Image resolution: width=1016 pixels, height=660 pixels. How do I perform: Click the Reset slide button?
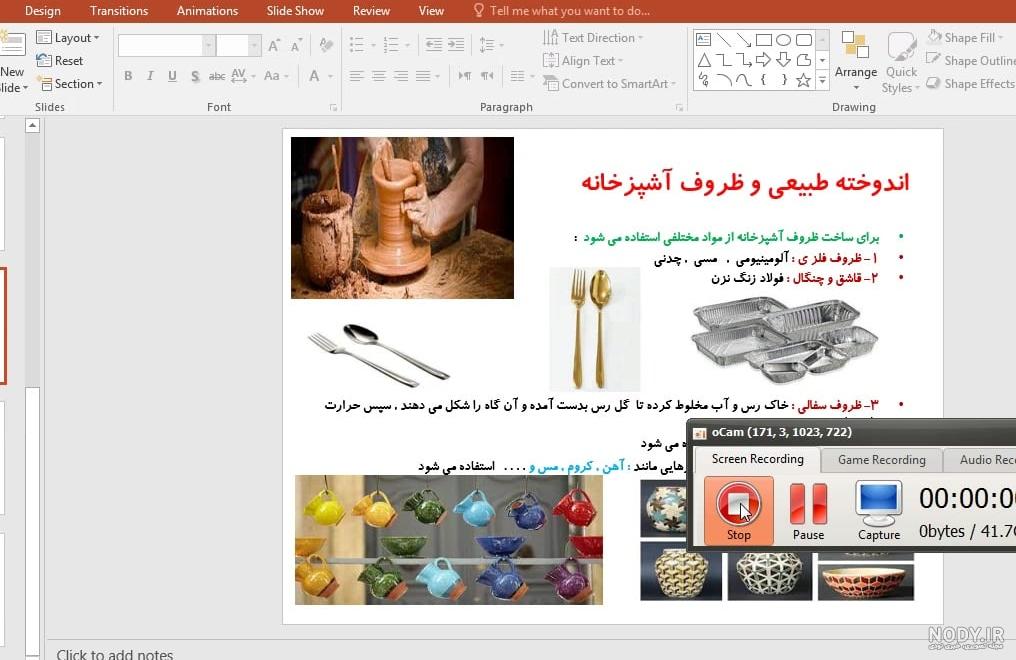pos(60,61)
